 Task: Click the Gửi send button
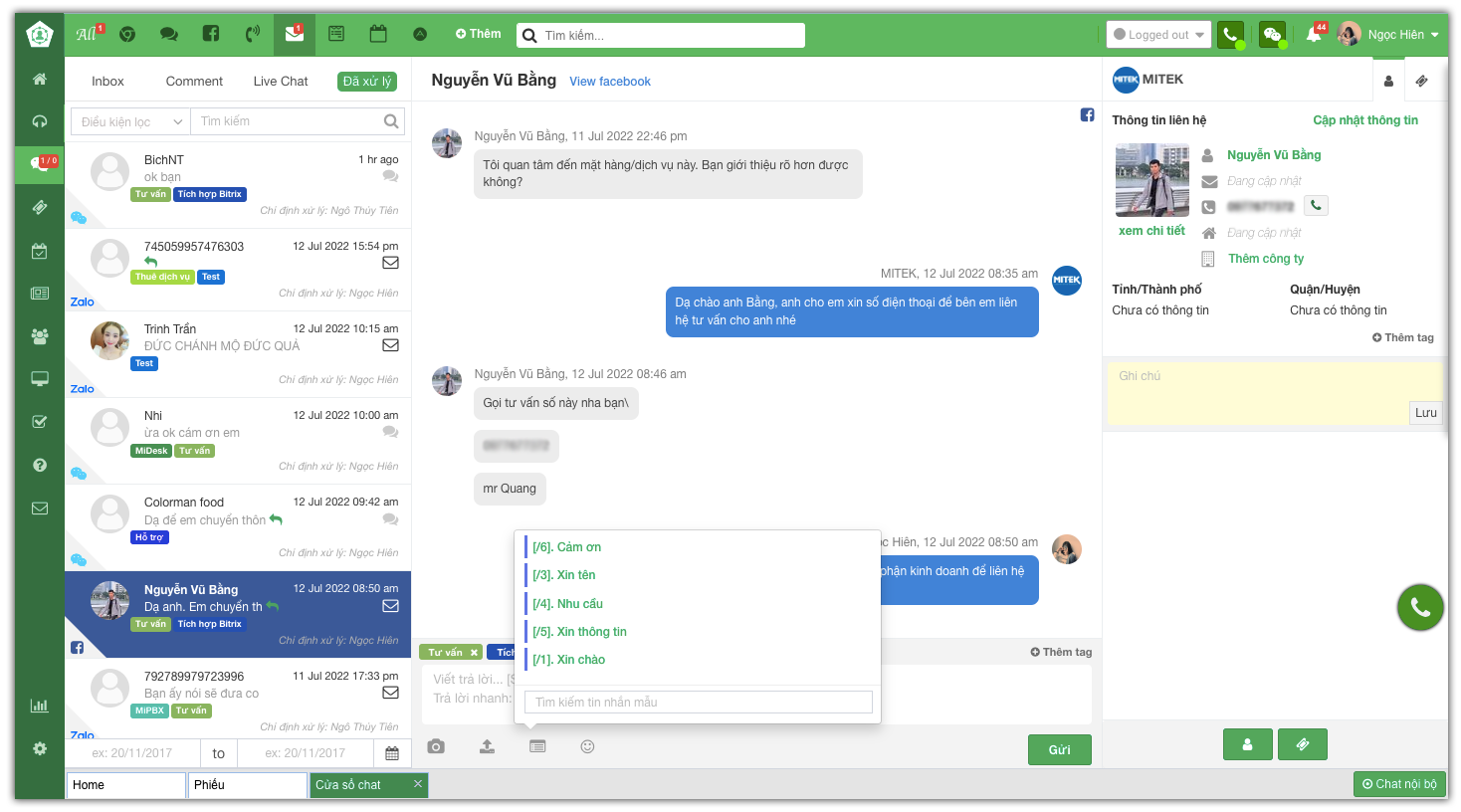[x=1059, y=749]
